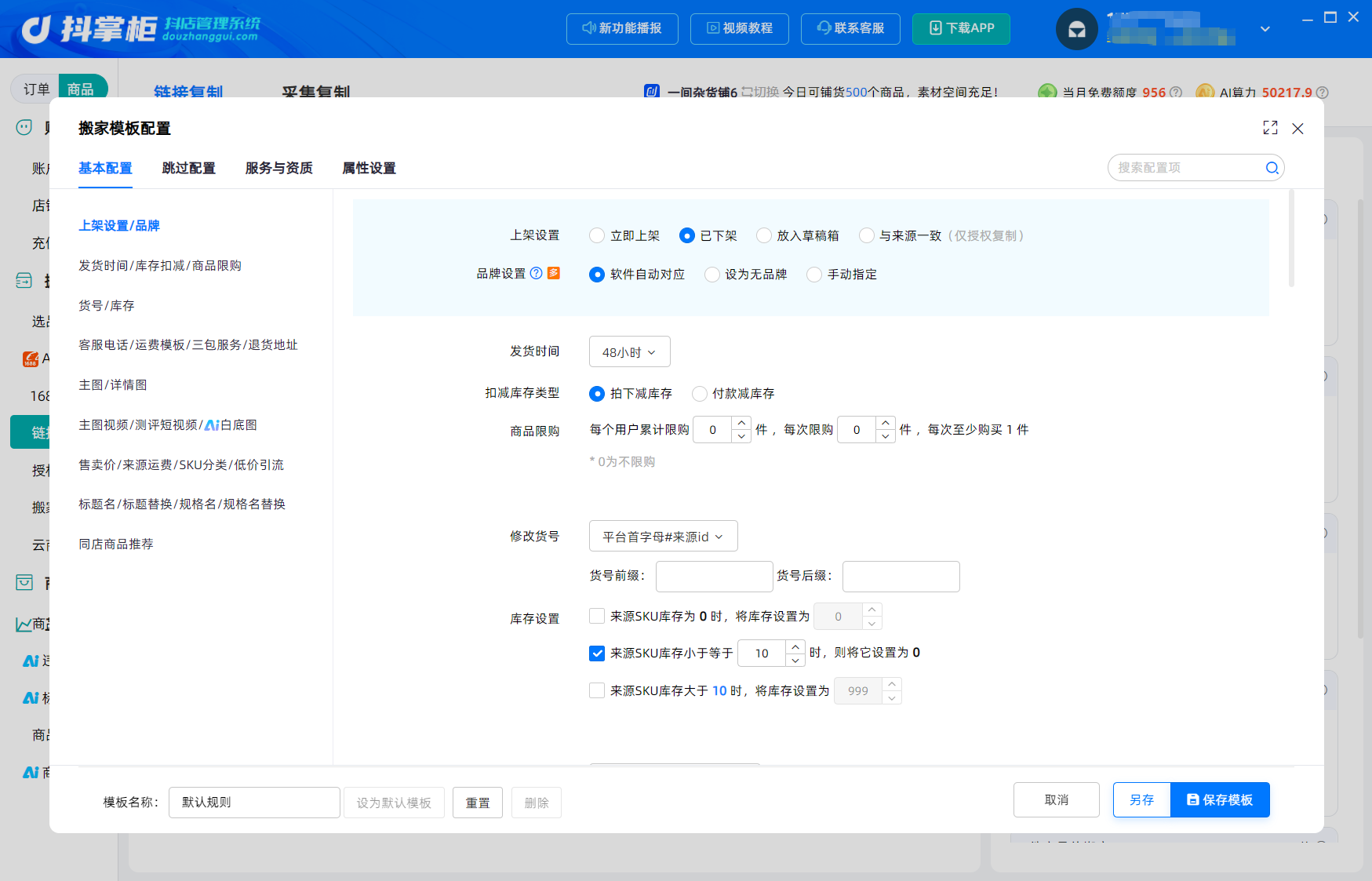The height and width of the screenshot is (881, 1372).
Task: Click 联系客服 customer service button
Action: coord(850,29)
